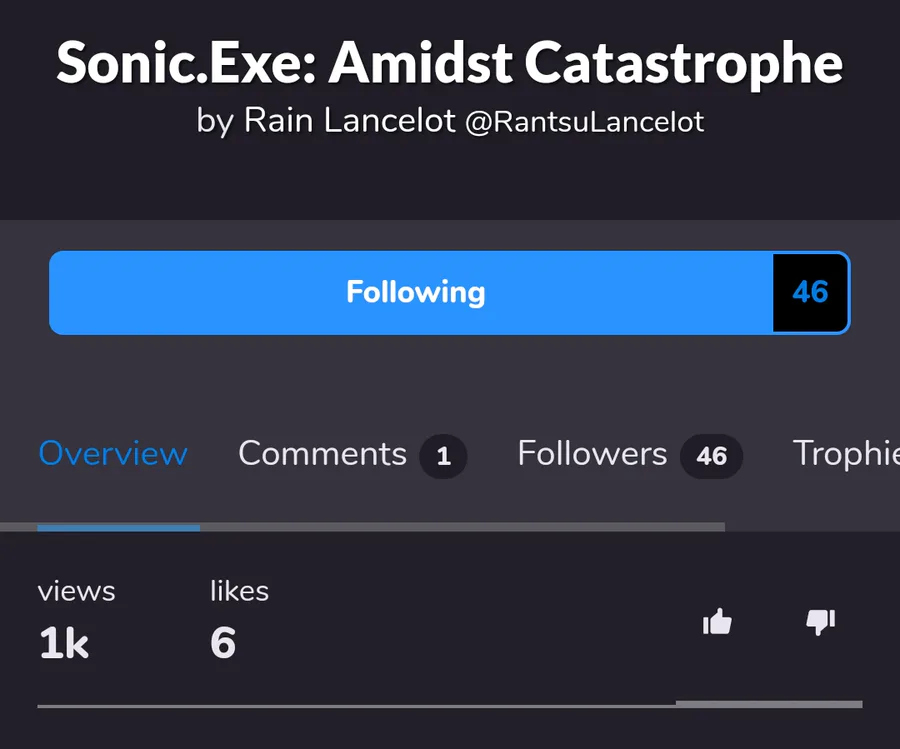Viewport: 900px width, 749px height.
Task: Click the 46 count on Following button
Action: click(810, 292)
